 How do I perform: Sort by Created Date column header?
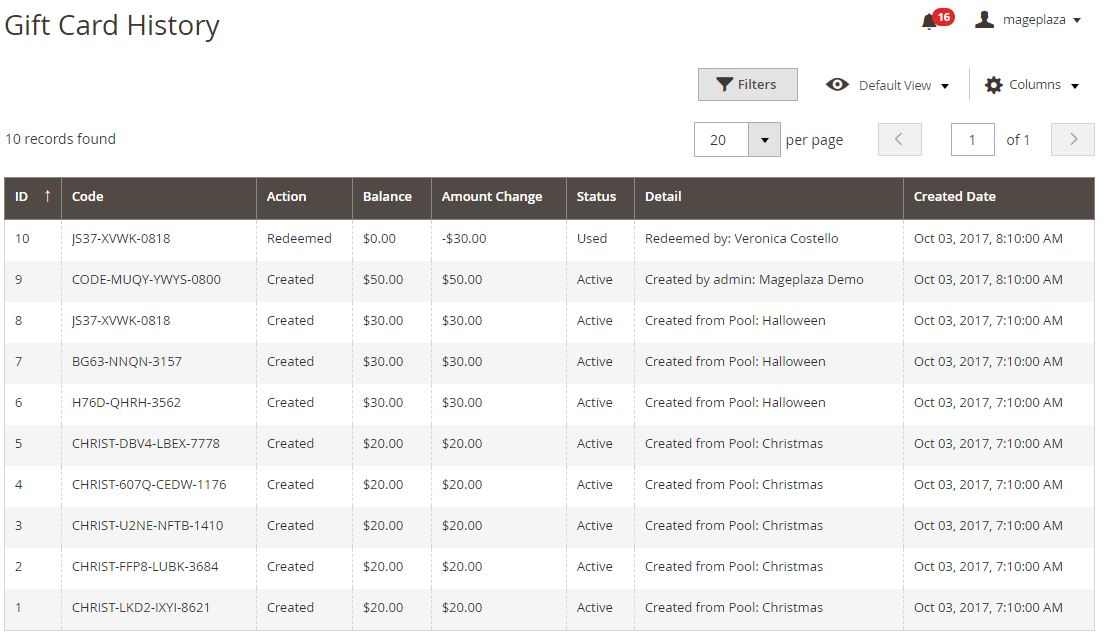pos(954,197)
